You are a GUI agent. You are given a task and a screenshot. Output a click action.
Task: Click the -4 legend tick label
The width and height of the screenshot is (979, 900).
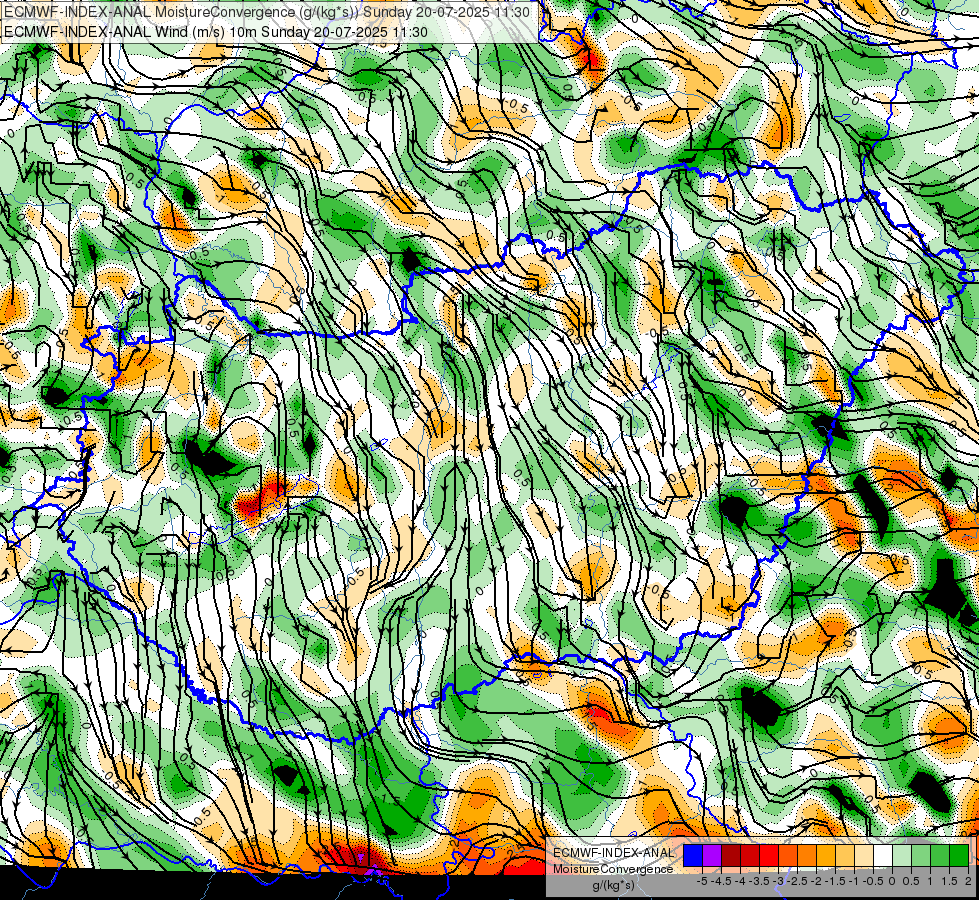740,881
